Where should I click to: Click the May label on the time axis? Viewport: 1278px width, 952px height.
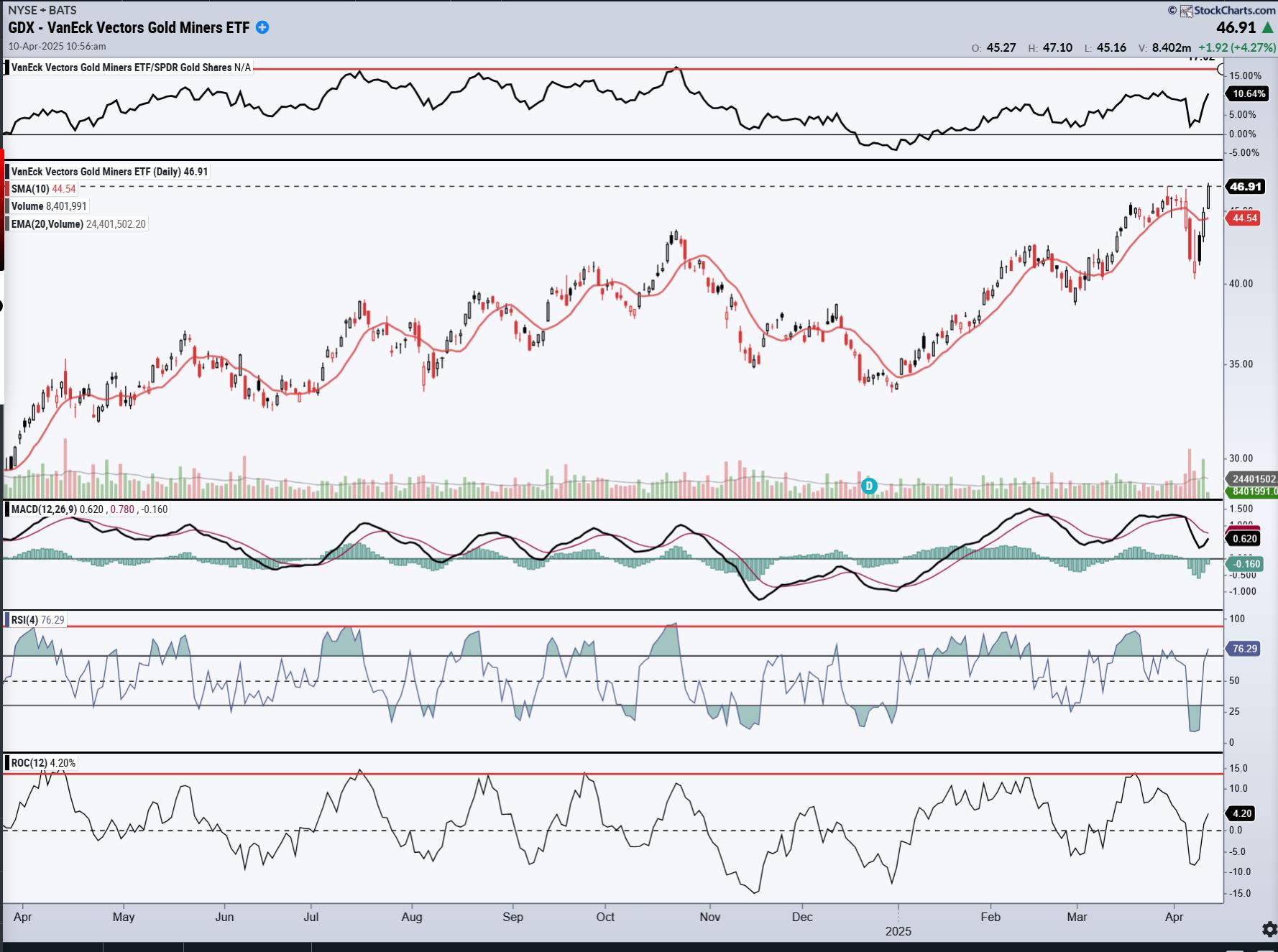pos(124,917)
